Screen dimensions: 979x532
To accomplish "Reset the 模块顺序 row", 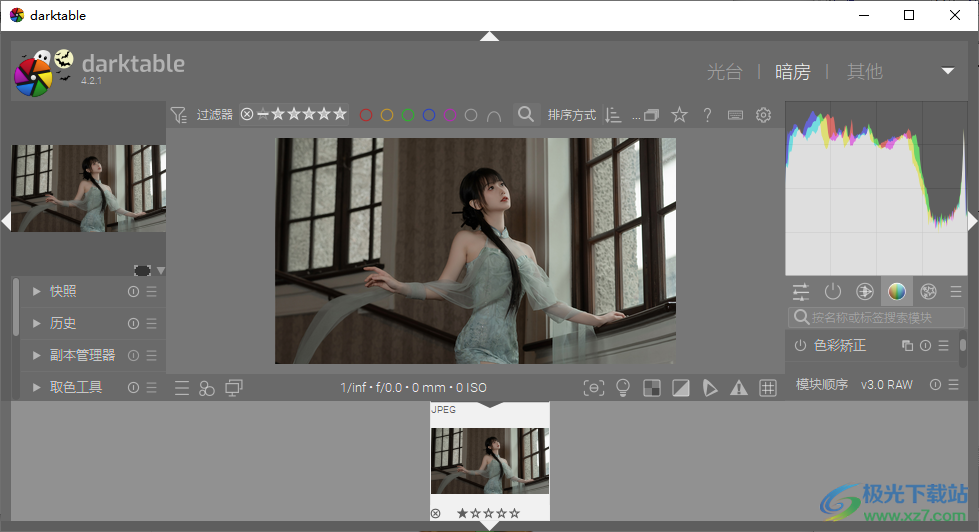I will [935, 385].
